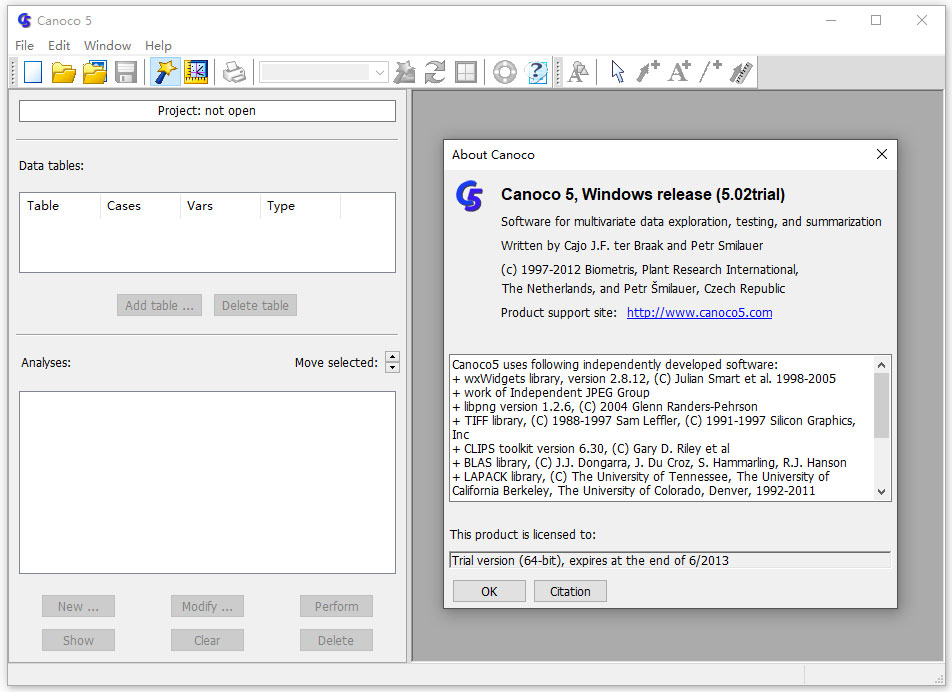Click the Save floppy disk icon
952x692 pixels.
(x=126, y=72)
